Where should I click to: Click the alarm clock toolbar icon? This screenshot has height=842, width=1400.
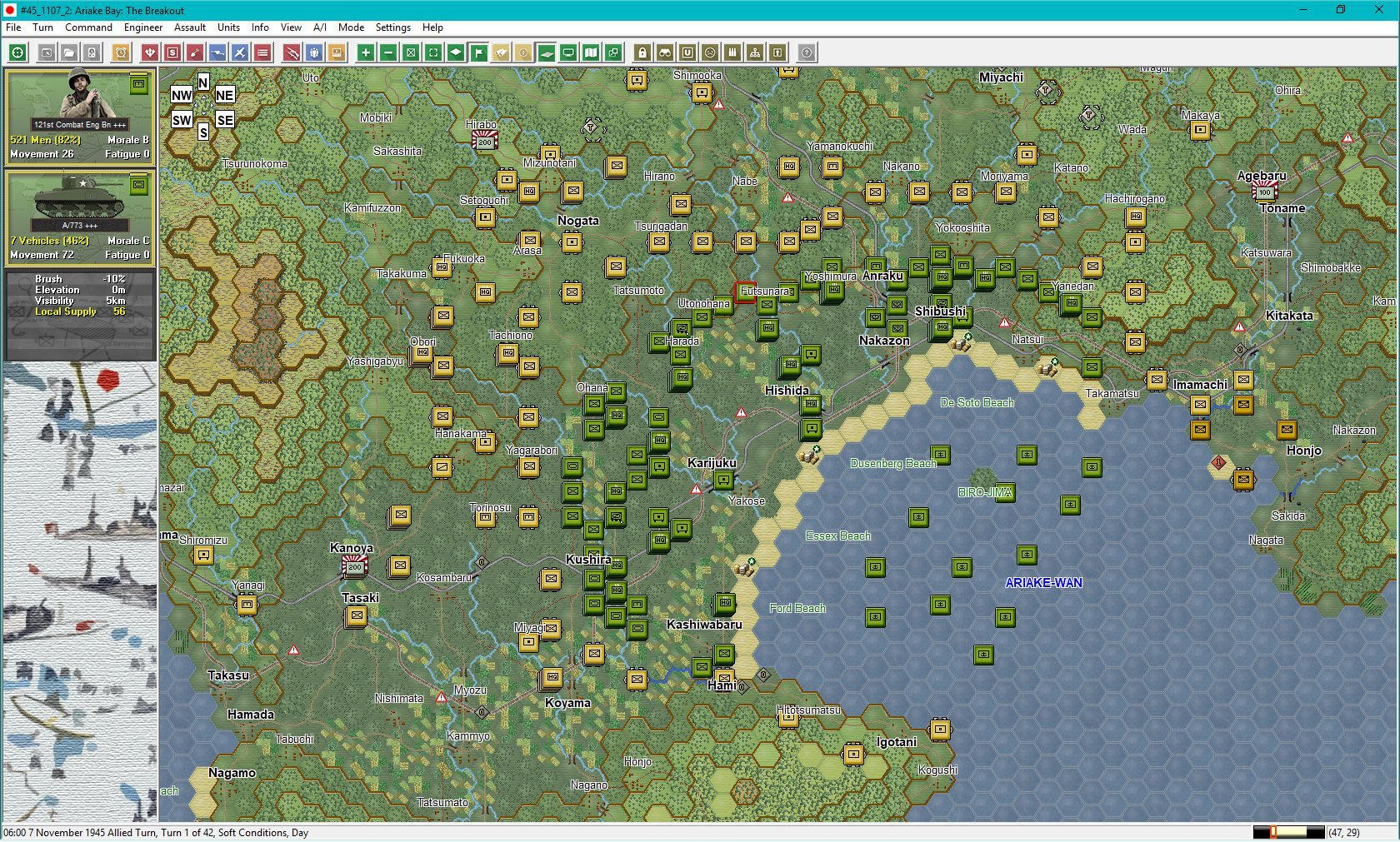pyautogui.click(x=121, y=53)
